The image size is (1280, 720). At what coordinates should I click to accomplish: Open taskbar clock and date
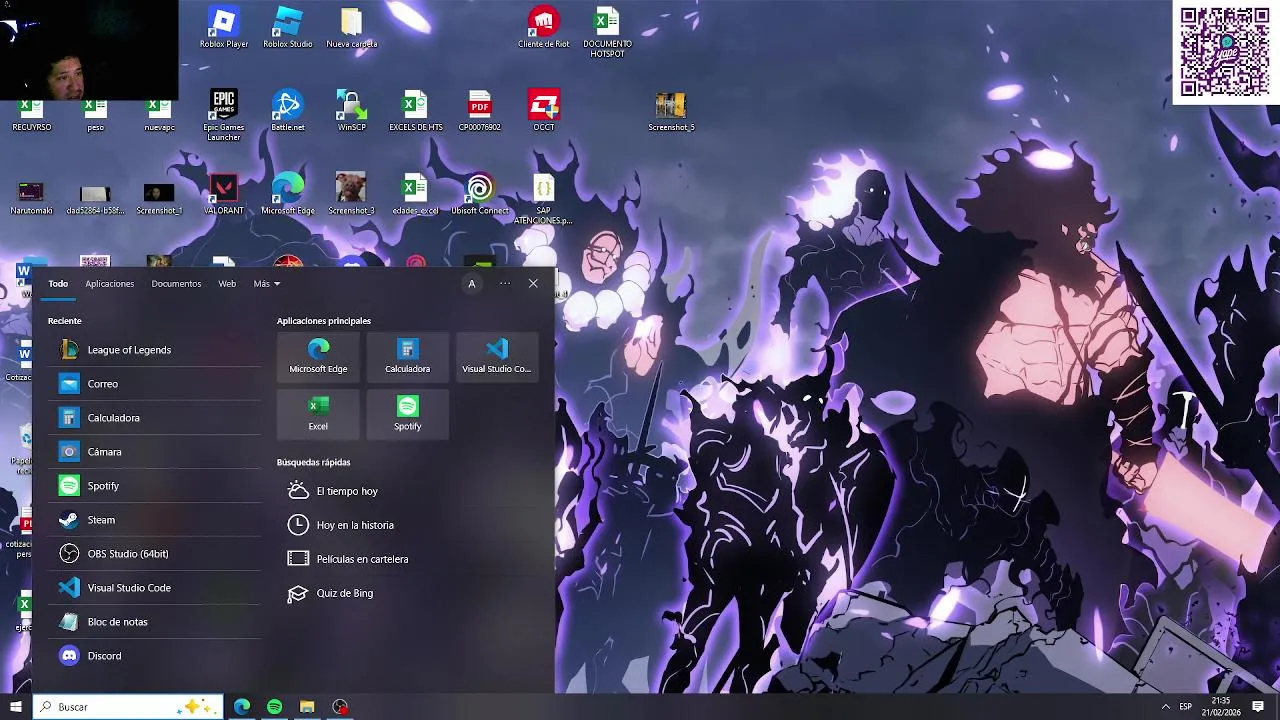pos(1221,707)
